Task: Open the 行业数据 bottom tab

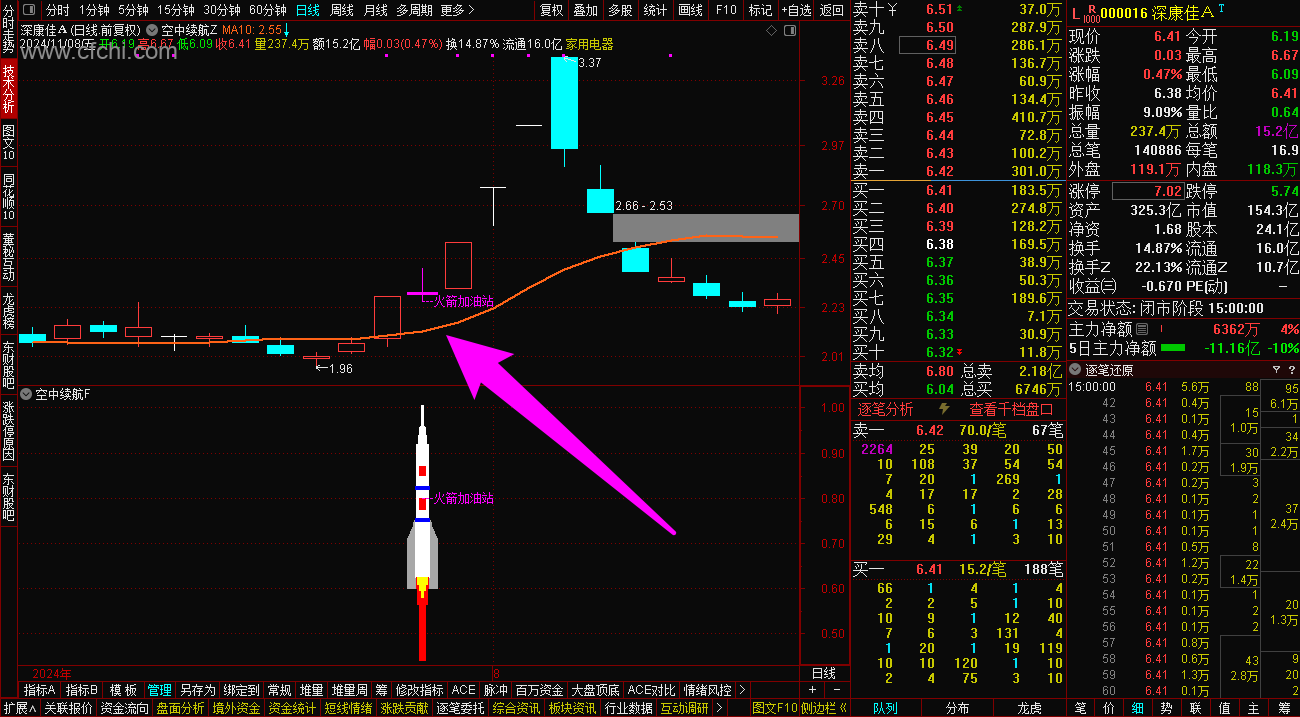Action: [x=628, y=708]
